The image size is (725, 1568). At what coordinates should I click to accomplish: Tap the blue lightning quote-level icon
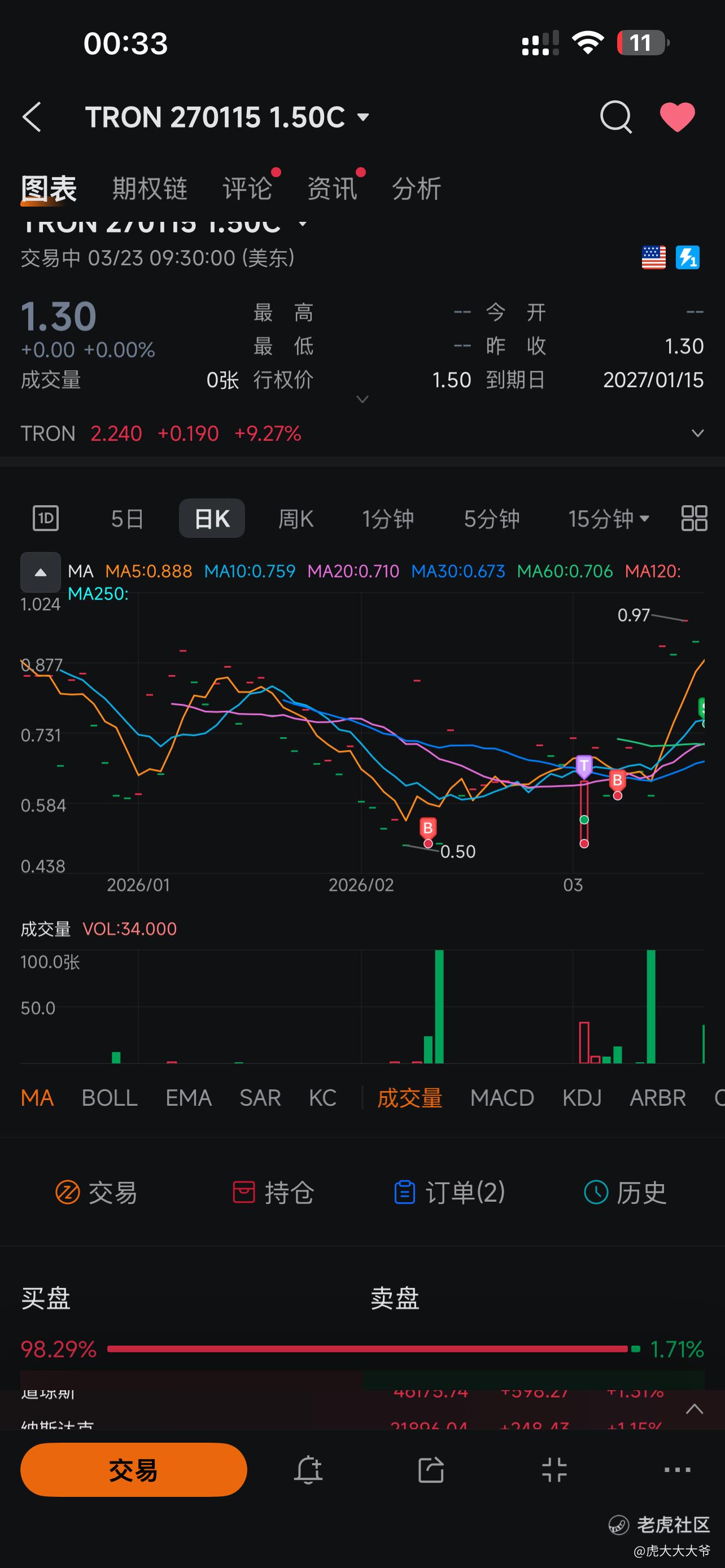[688, 257]
